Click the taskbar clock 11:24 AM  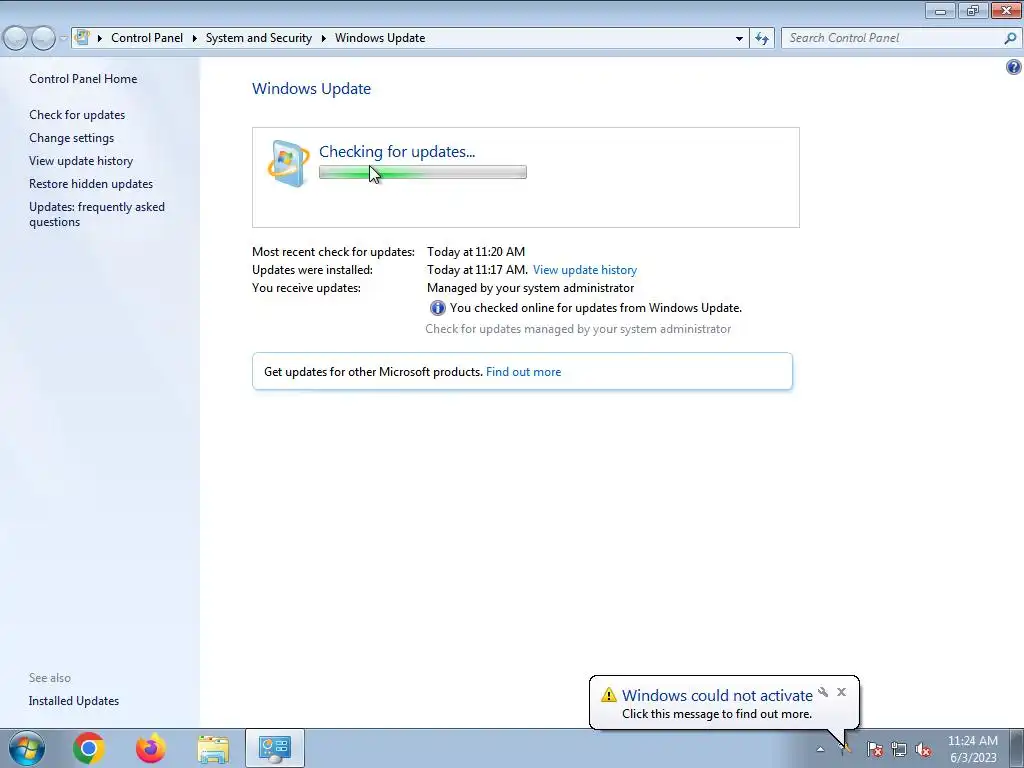pyautogui.click(x=972, y=741)
